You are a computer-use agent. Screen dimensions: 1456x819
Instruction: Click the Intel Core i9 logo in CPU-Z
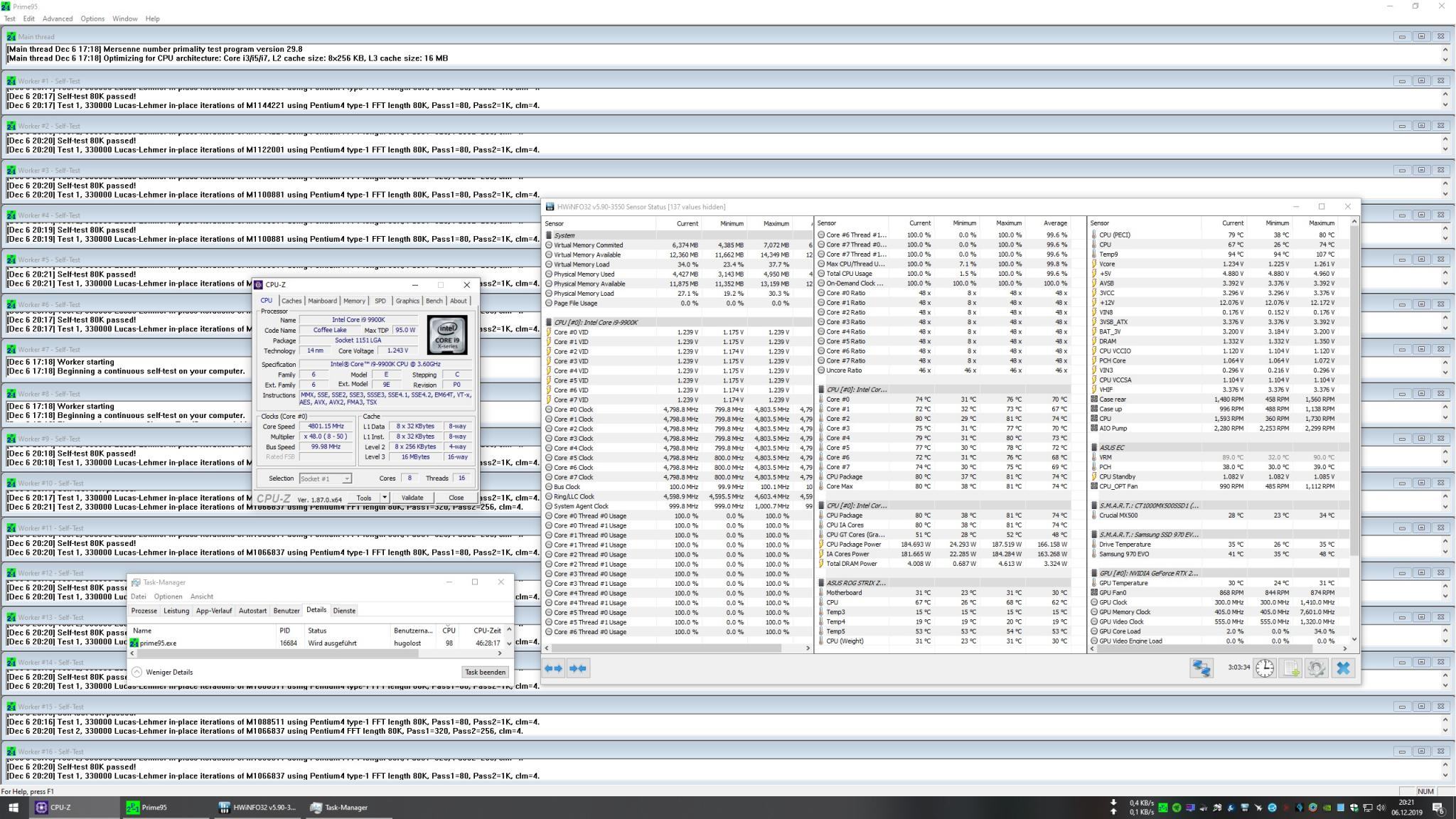point(447,335)
